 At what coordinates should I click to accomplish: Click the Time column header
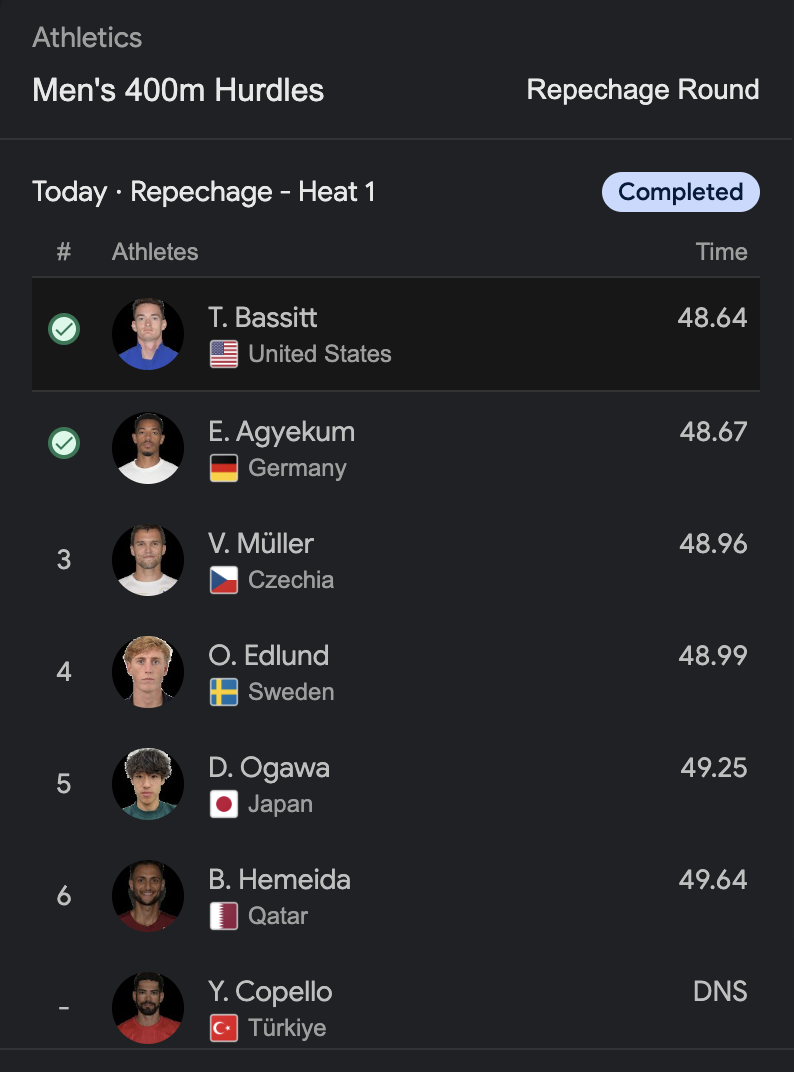722,252
